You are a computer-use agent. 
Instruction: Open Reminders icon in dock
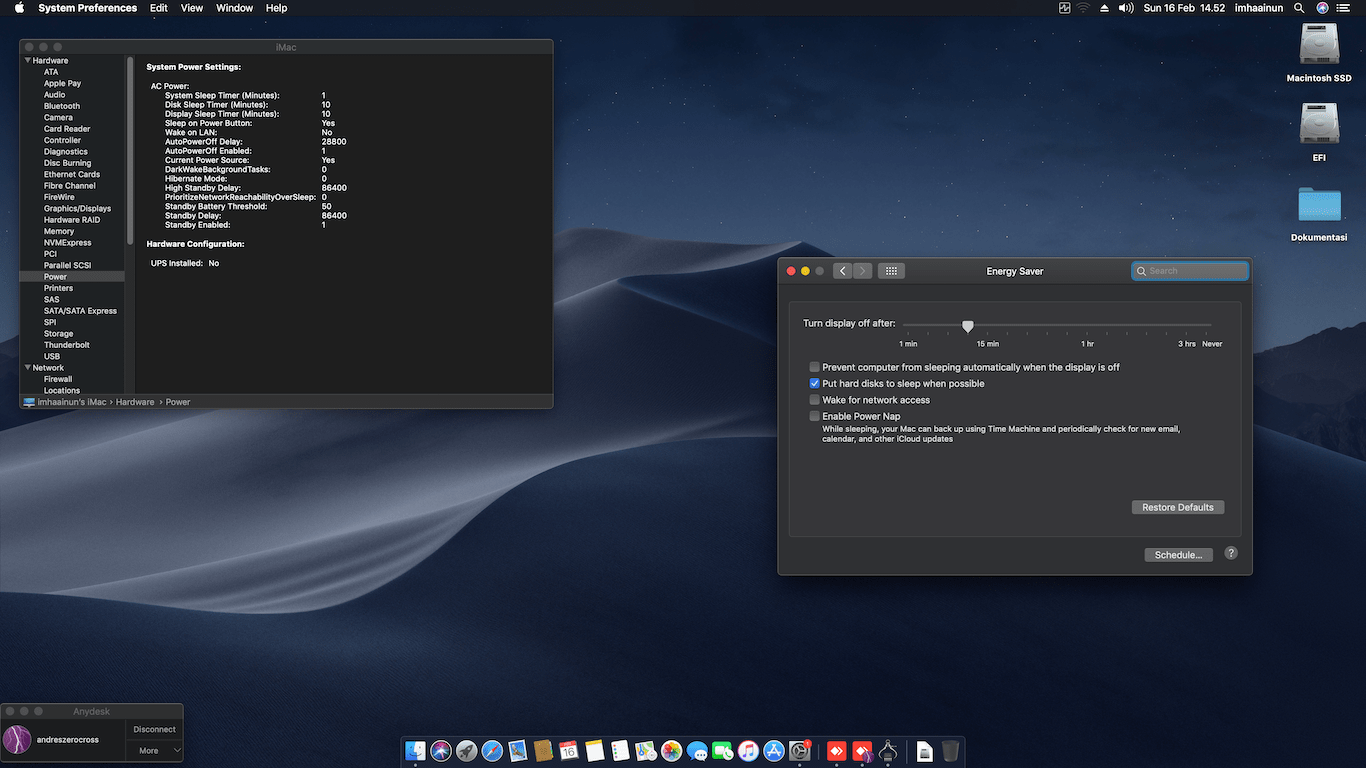coord(620,751)
